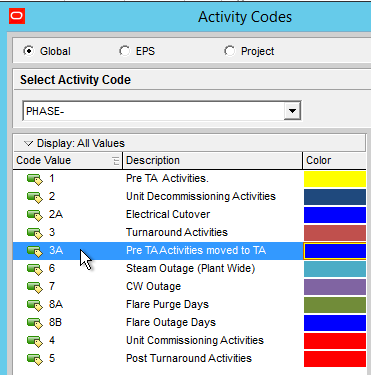Click the tag icon for code 8A
371x375 pixels.
[x=35, y=305]
